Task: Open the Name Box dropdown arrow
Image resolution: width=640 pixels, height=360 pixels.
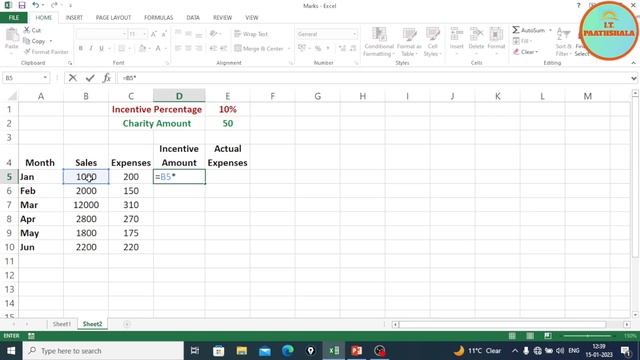Action: point(45,78)
